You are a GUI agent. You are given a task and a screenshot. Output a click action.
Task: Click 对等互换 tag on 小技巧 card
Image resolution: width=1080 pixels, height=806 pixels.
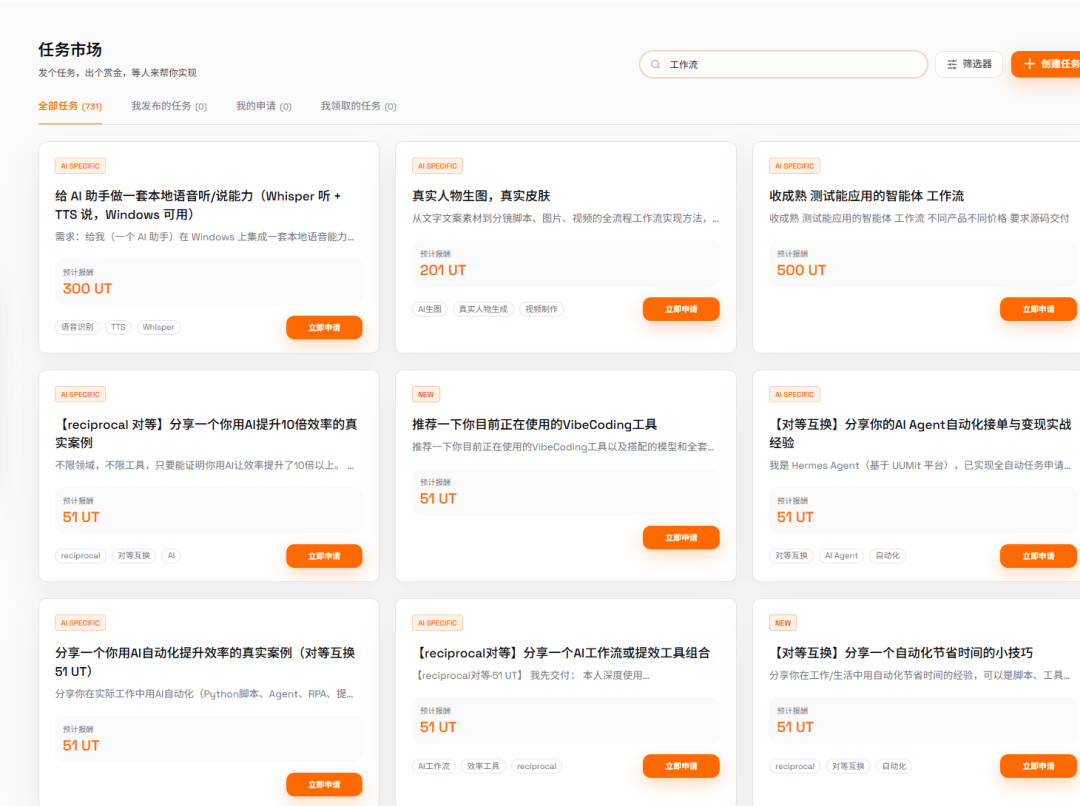[x=848, y=766]
